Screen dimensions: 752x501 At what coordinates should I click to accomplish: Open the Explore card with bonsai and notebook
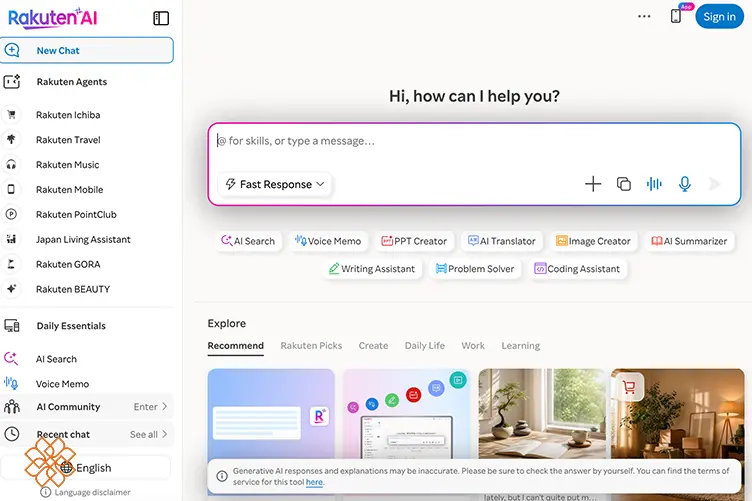click(x=542, y=414)
